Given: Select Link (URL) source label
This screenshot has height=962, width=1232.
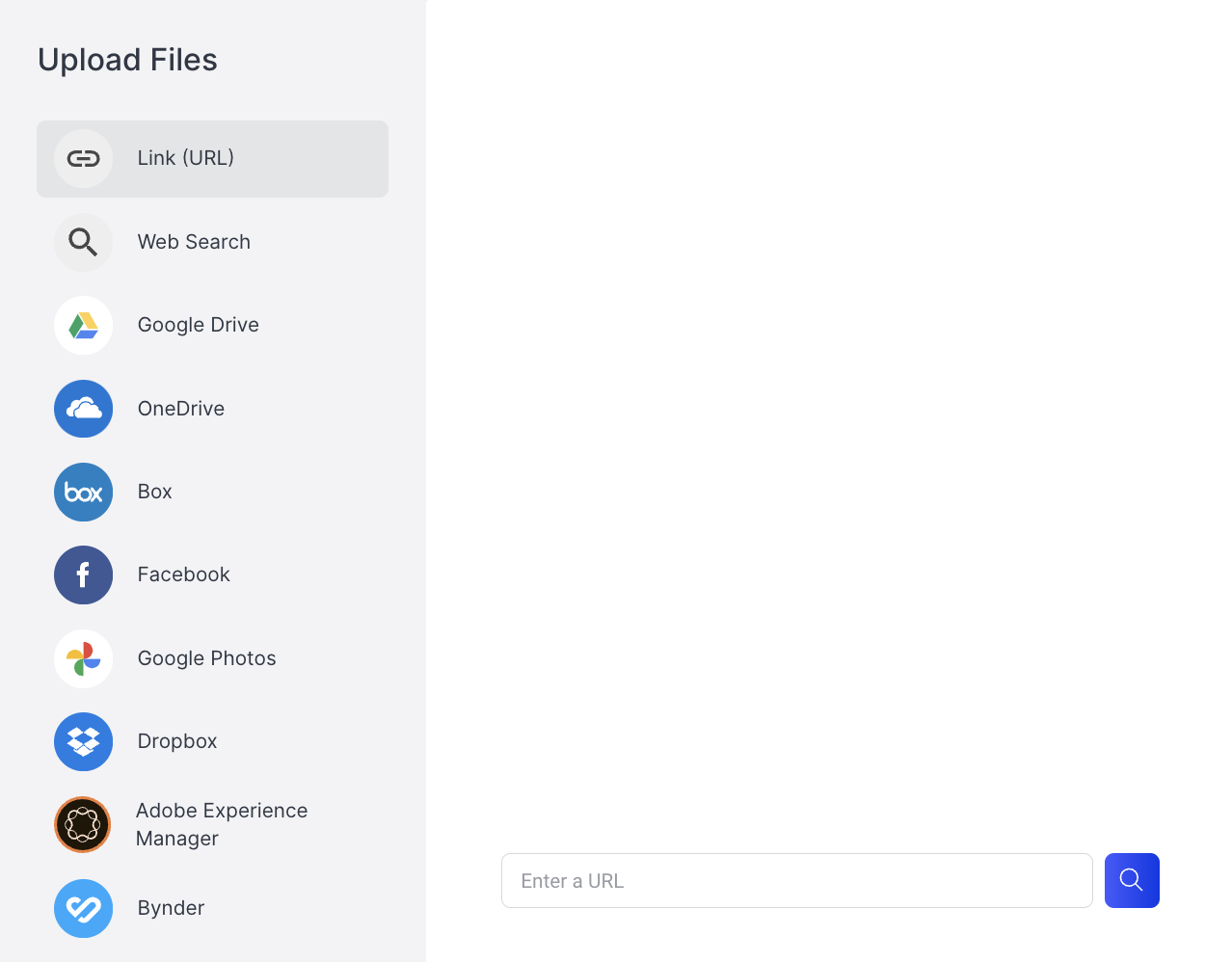Looking at the screenshot, I should (x=185, y=158).
